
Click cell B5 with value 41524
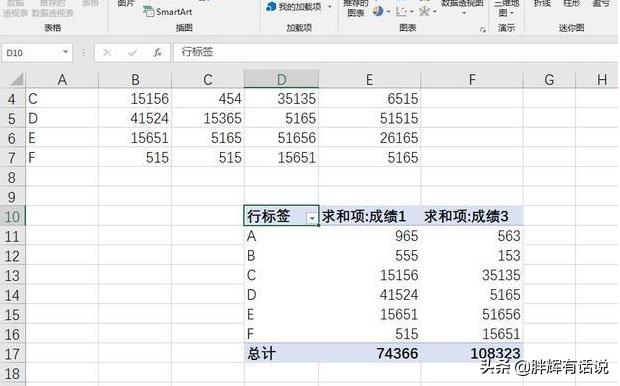tap(135, 118)
